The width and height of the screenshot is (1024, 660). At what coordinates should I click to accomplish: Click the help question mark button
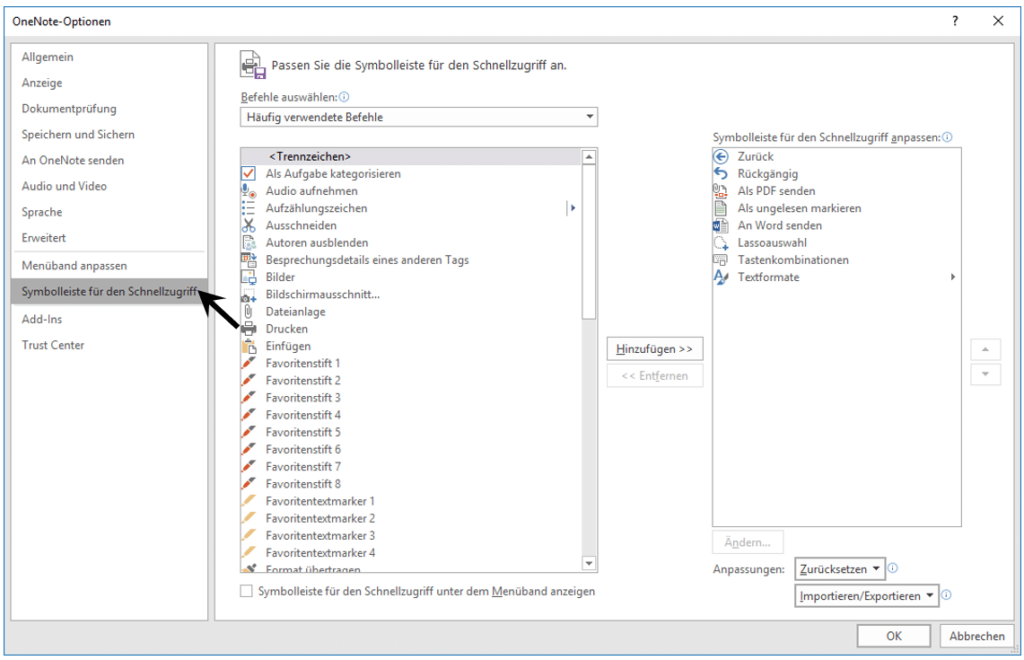(955, 21)
